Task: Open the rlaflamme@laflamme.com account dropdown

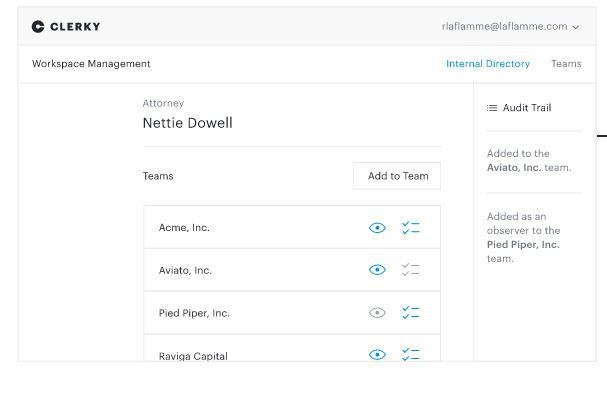Action: (x=510, y=27)
